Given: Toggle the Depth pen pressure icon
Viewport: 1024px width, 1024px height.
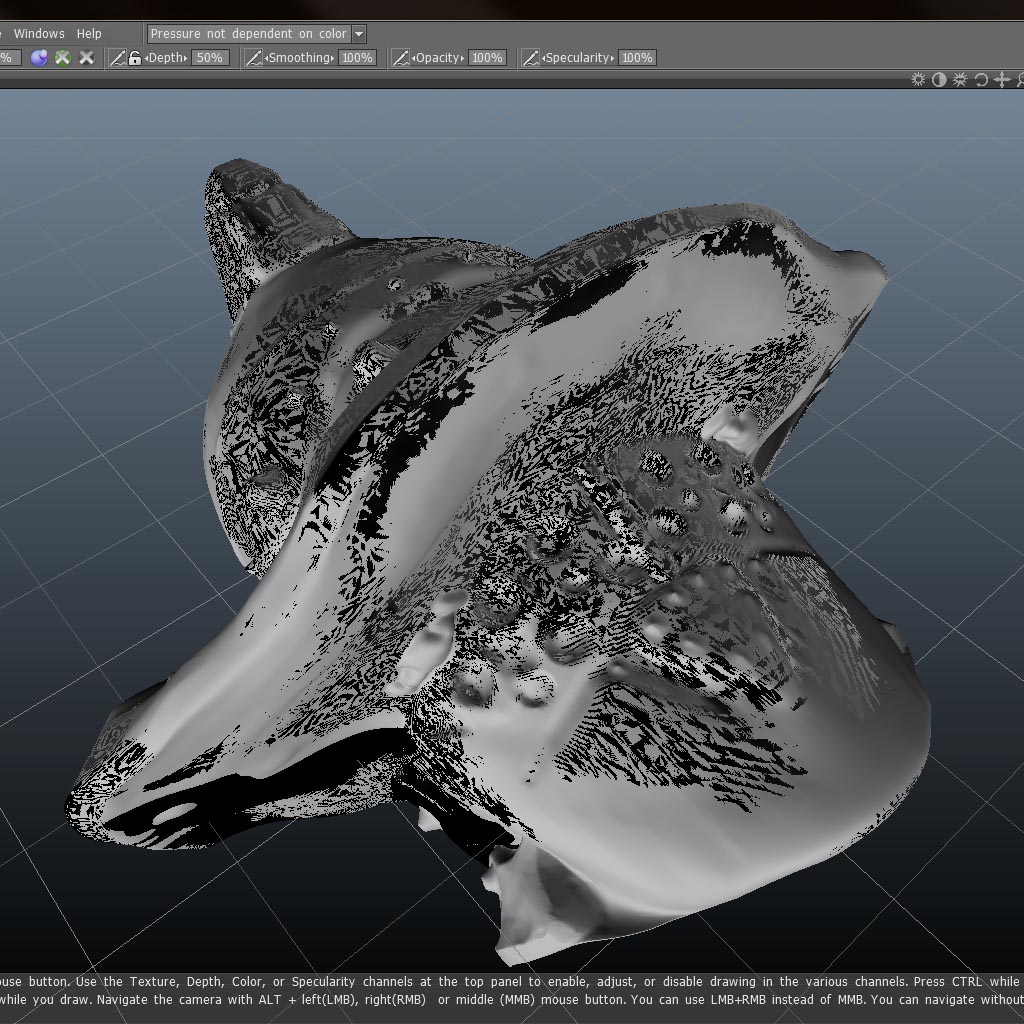Looking at the screenshot, I should click(117, 58).
